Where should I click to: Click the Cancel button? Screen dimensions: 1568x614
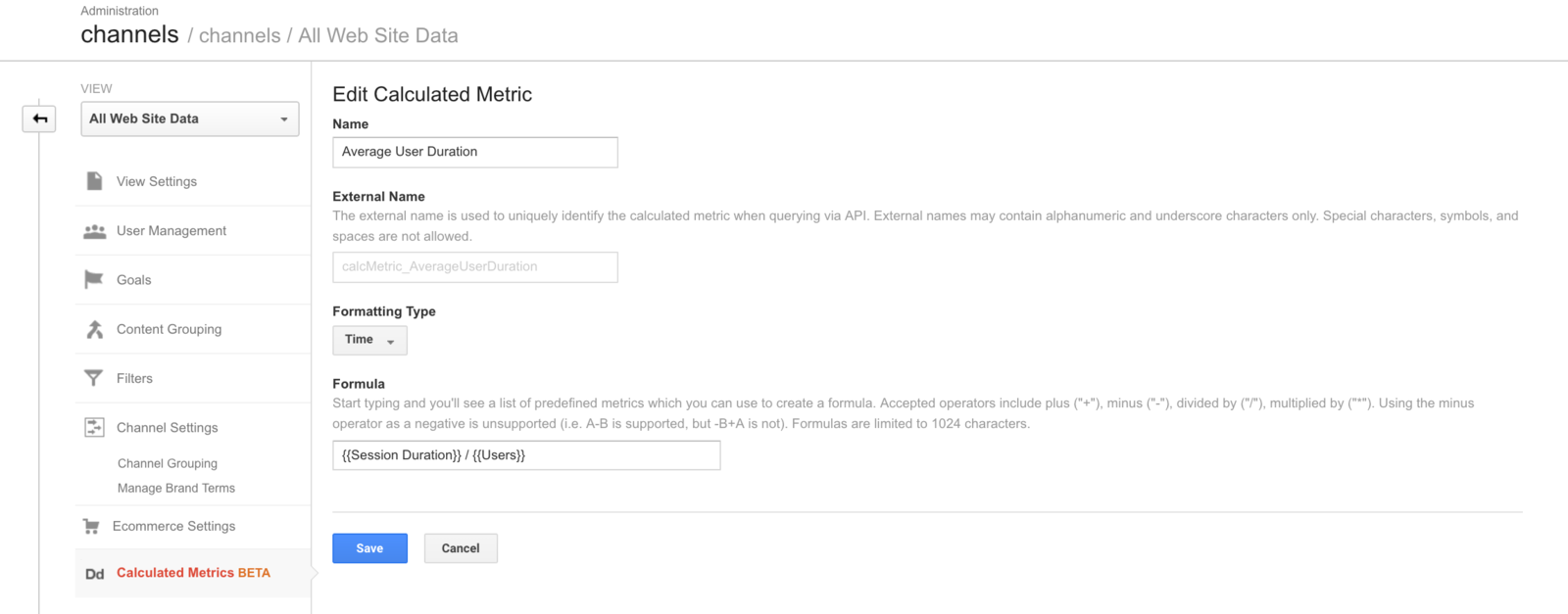461,548
